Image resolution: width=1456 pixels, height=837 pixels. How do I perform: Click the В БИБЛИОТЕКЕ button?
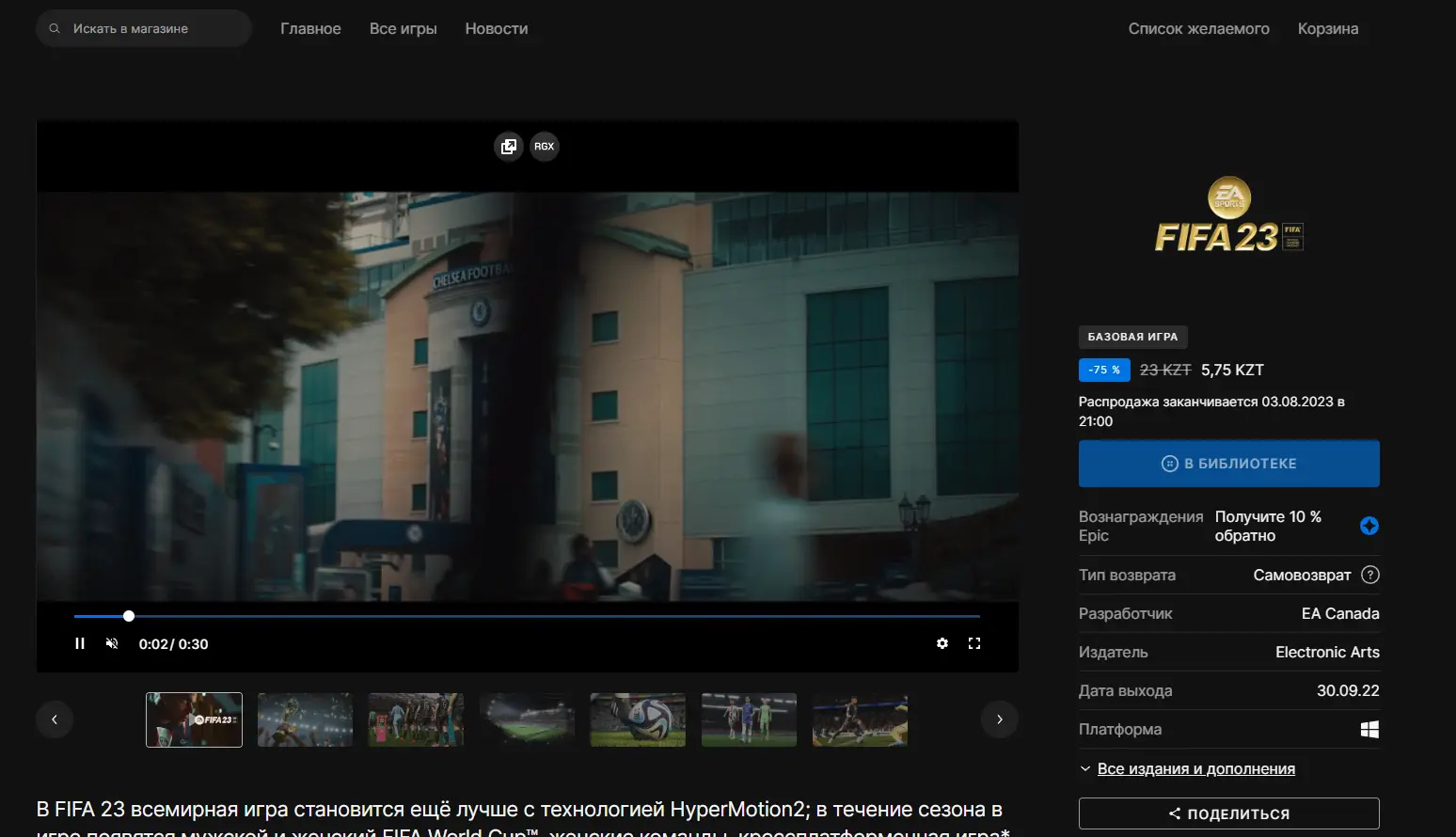point(1228,464)
